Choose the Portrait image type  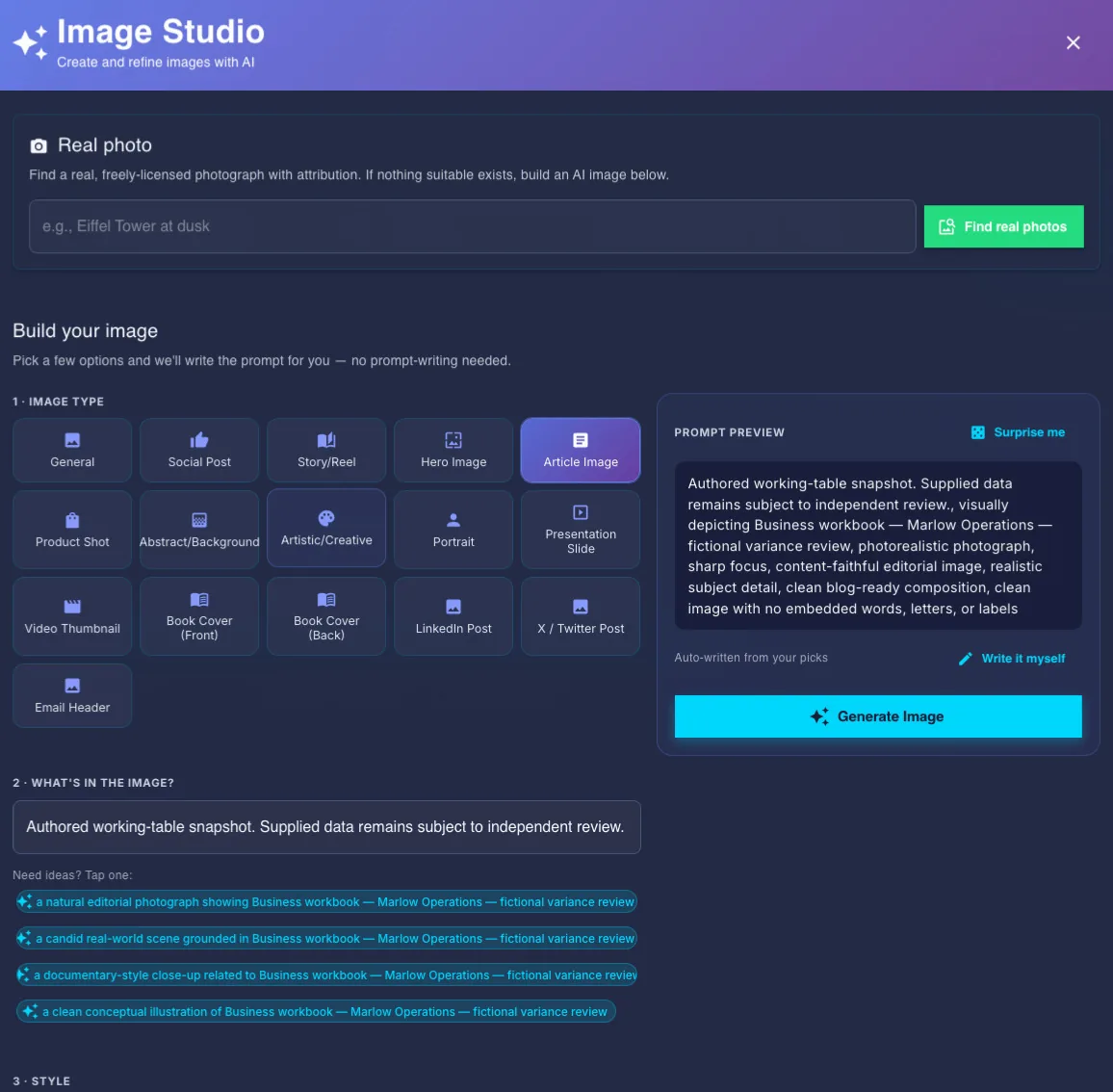(x=453, y=530)
